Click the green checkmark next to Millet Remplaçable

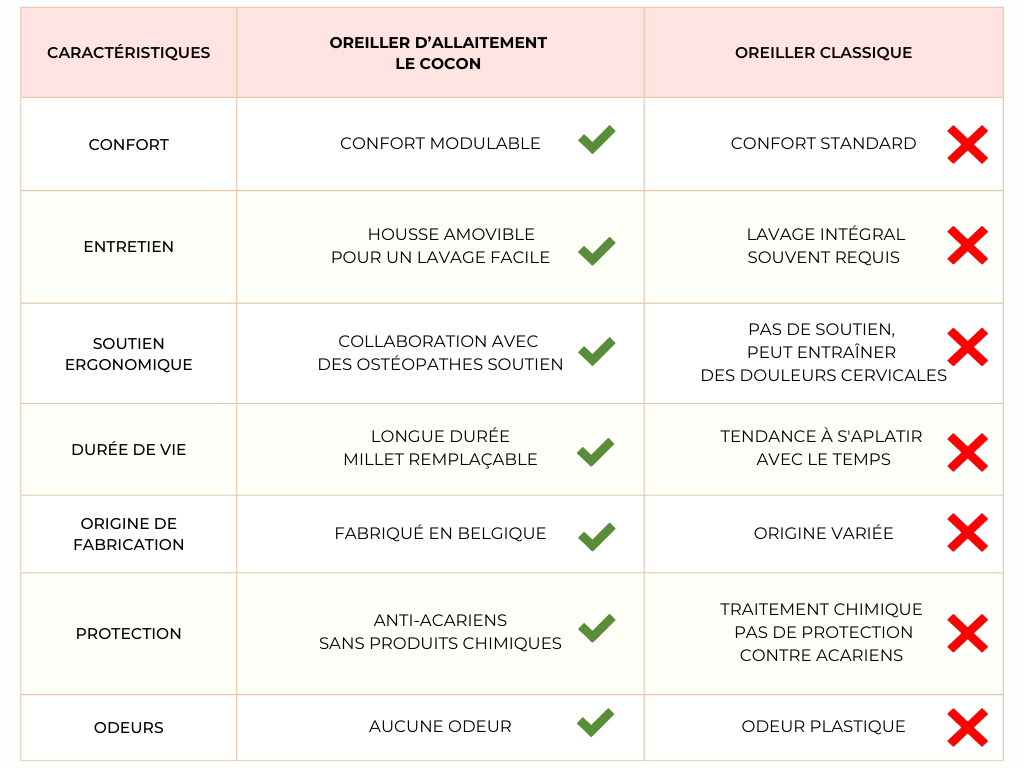[596, 452]
